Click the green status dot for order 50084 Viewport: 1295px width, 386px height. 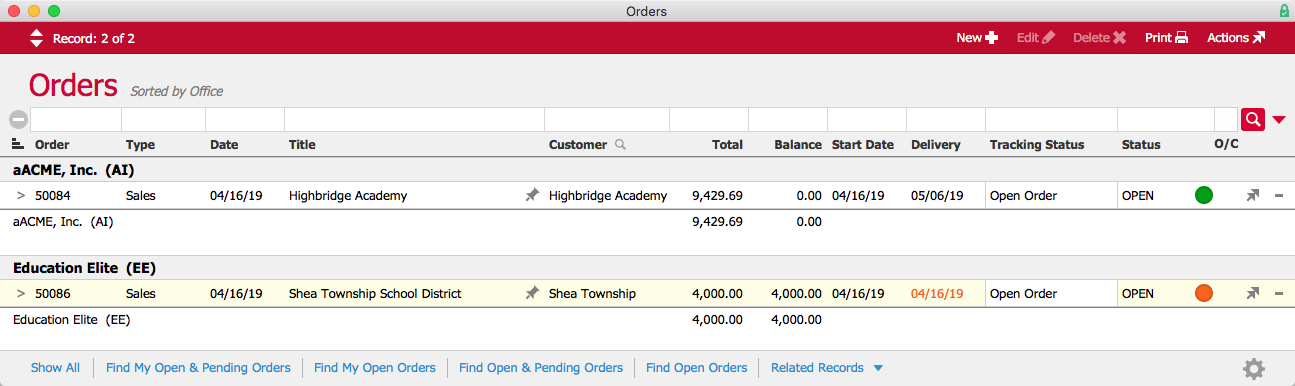pyautogui.click(x=1204, y=195)
